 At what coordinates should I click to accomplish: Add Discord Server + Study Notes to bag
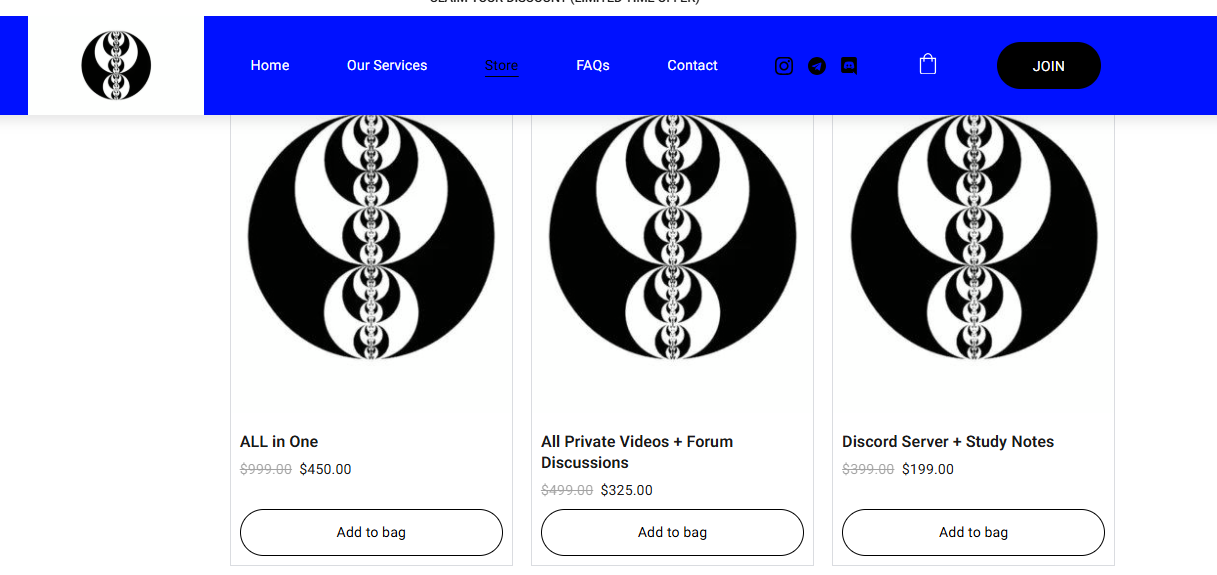point(973,532)
